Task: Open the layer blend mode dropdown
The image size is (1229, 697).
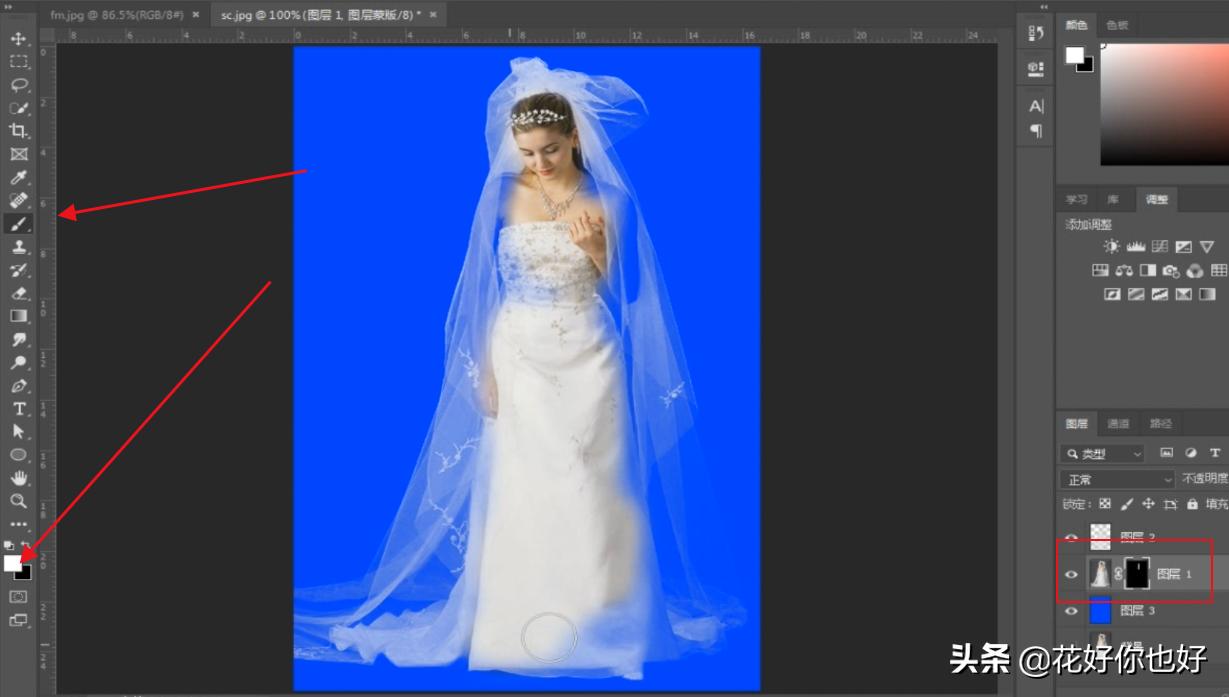Action: click(1115, 480)
